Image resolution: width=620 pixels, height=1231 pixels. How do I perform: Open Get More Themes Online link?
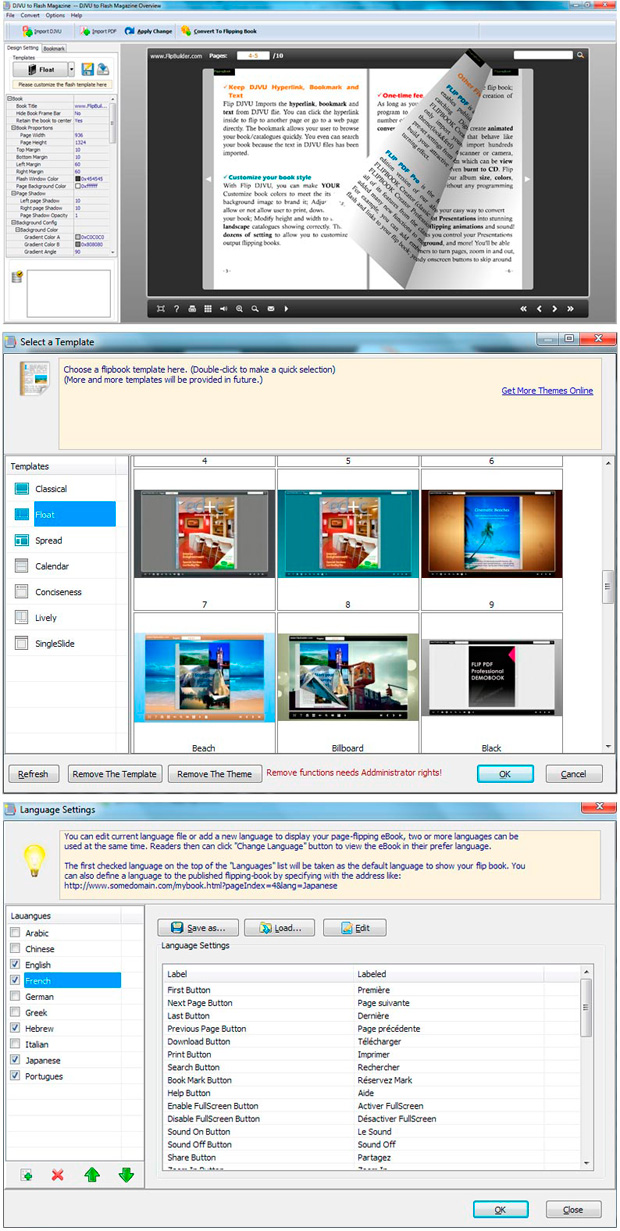[547, 391]
